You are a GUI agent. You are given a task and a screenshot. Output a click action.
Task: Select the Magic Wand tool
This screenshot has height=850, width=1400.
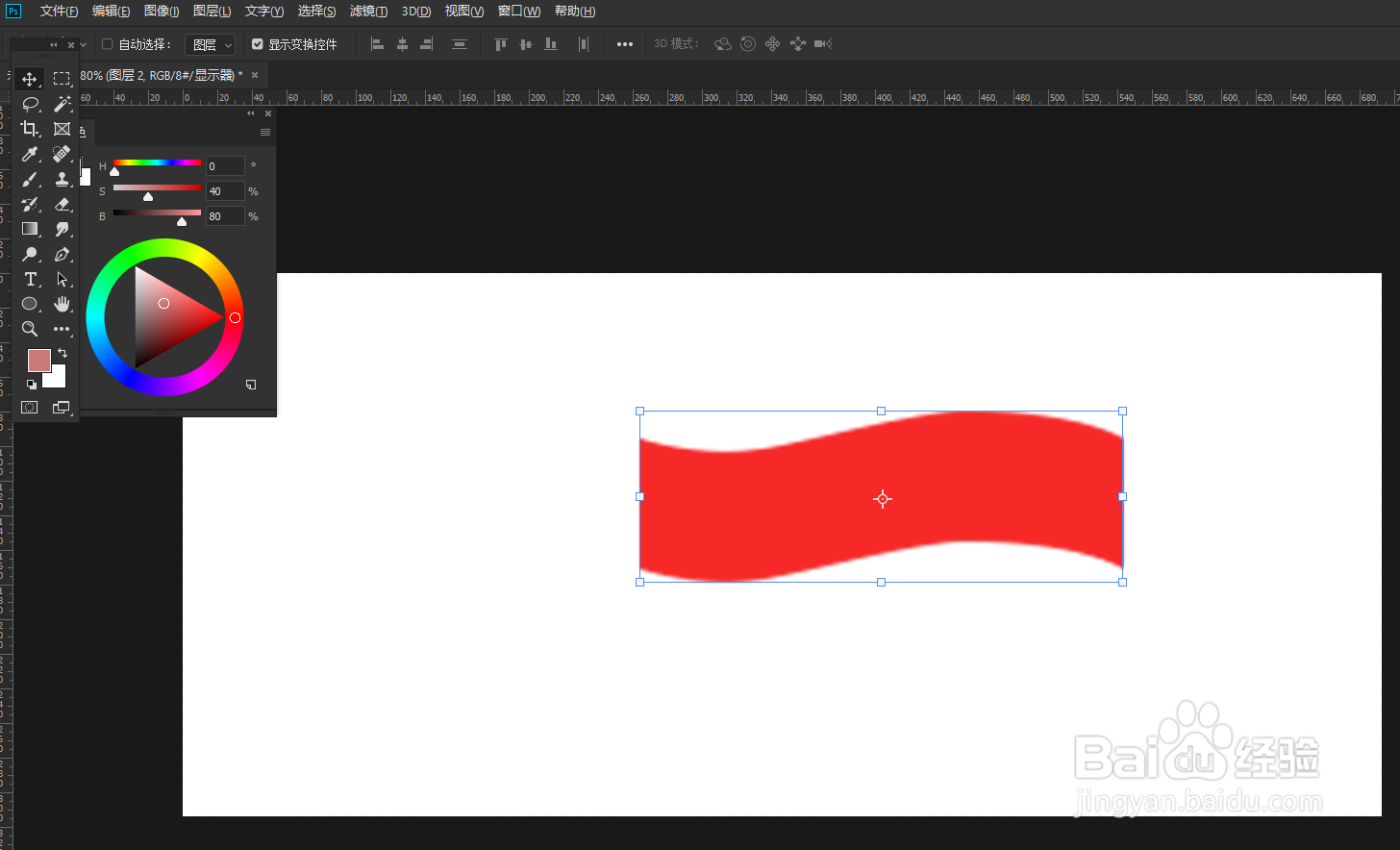point(62,104)
